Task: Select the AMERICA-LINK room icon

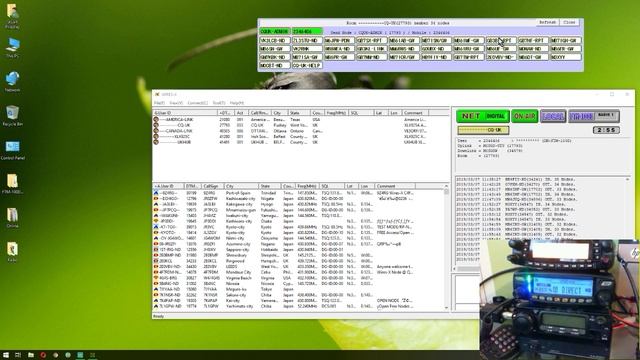Action: click(x=156, y=120)
